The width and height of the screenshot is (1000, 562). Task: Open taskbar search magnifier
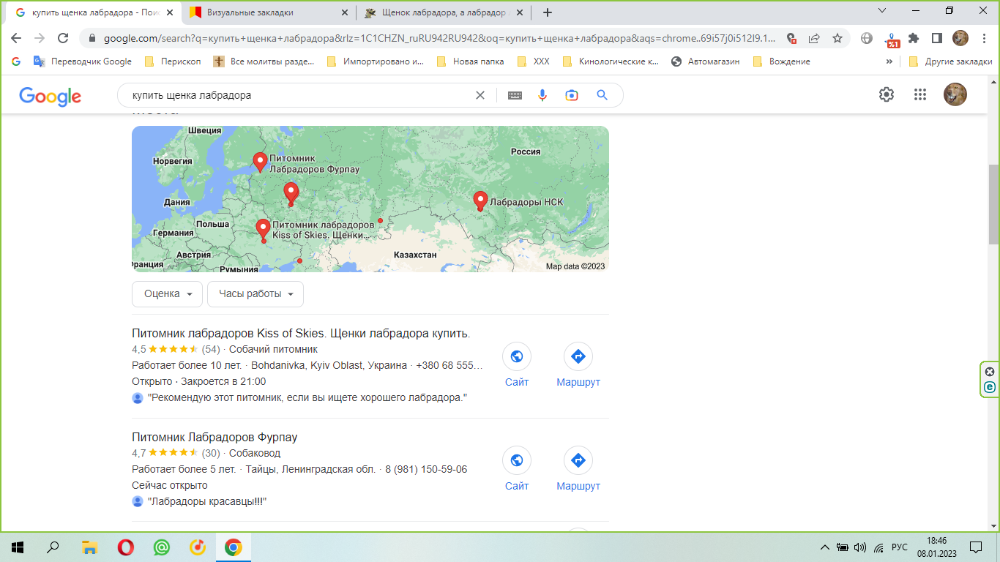[54, 547]
